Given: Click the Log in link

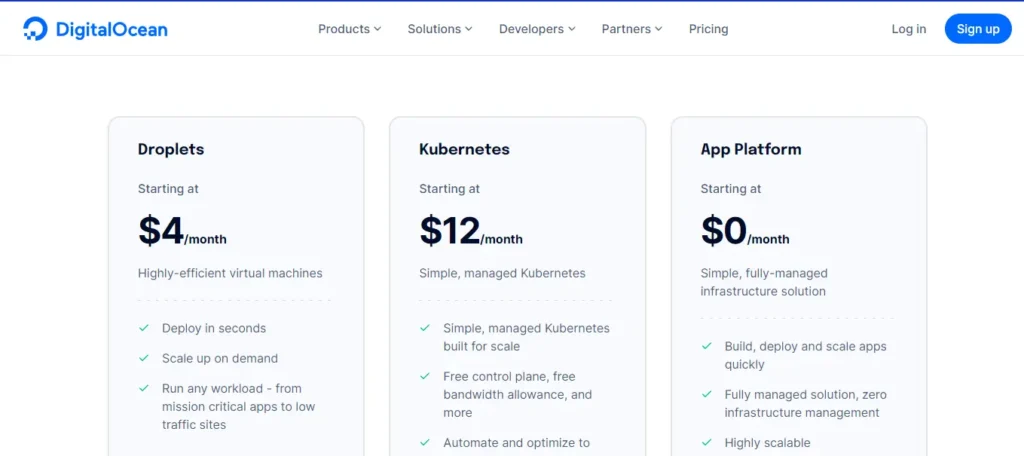Looking at the screenshot, I should [x=908, y=29].
